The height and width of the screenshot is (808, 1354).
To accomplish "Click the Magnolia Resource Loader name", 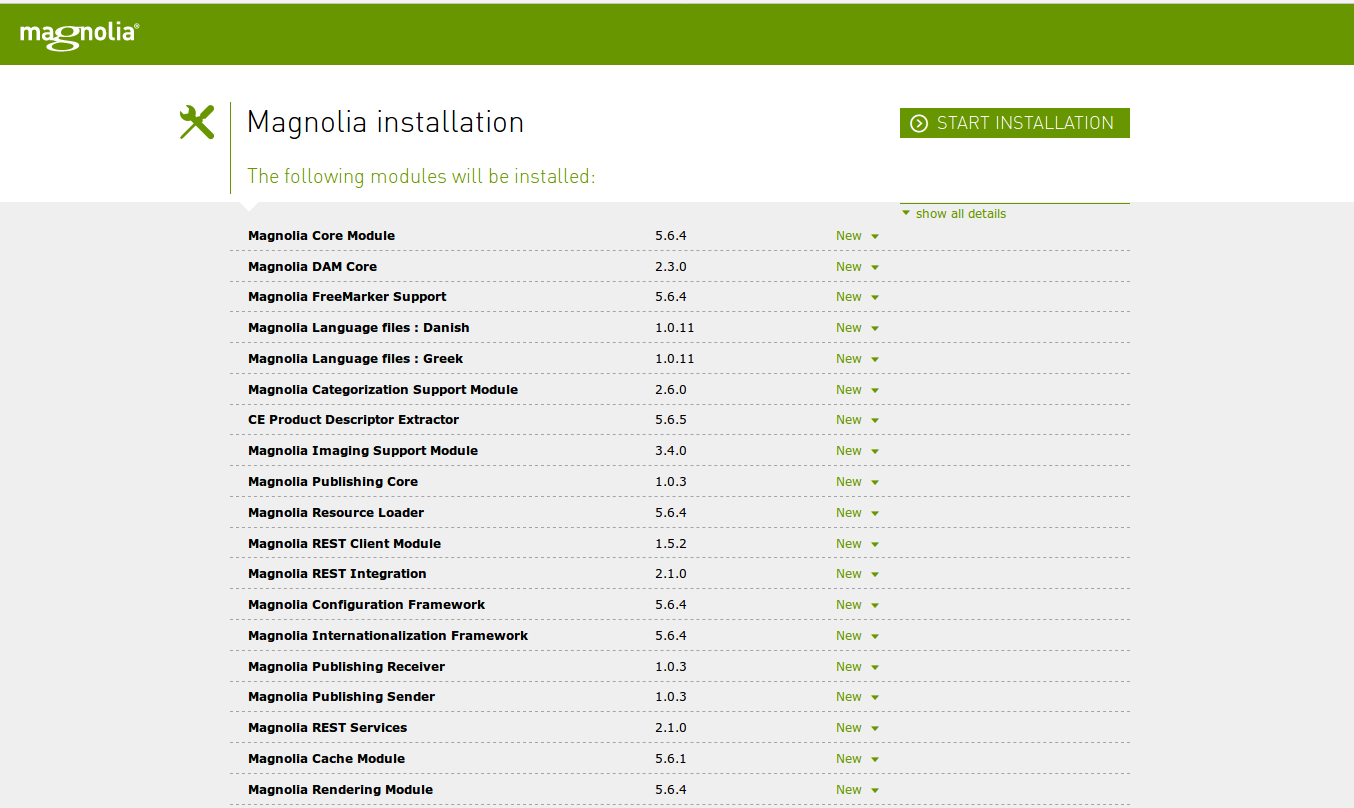I will (336, 513).
